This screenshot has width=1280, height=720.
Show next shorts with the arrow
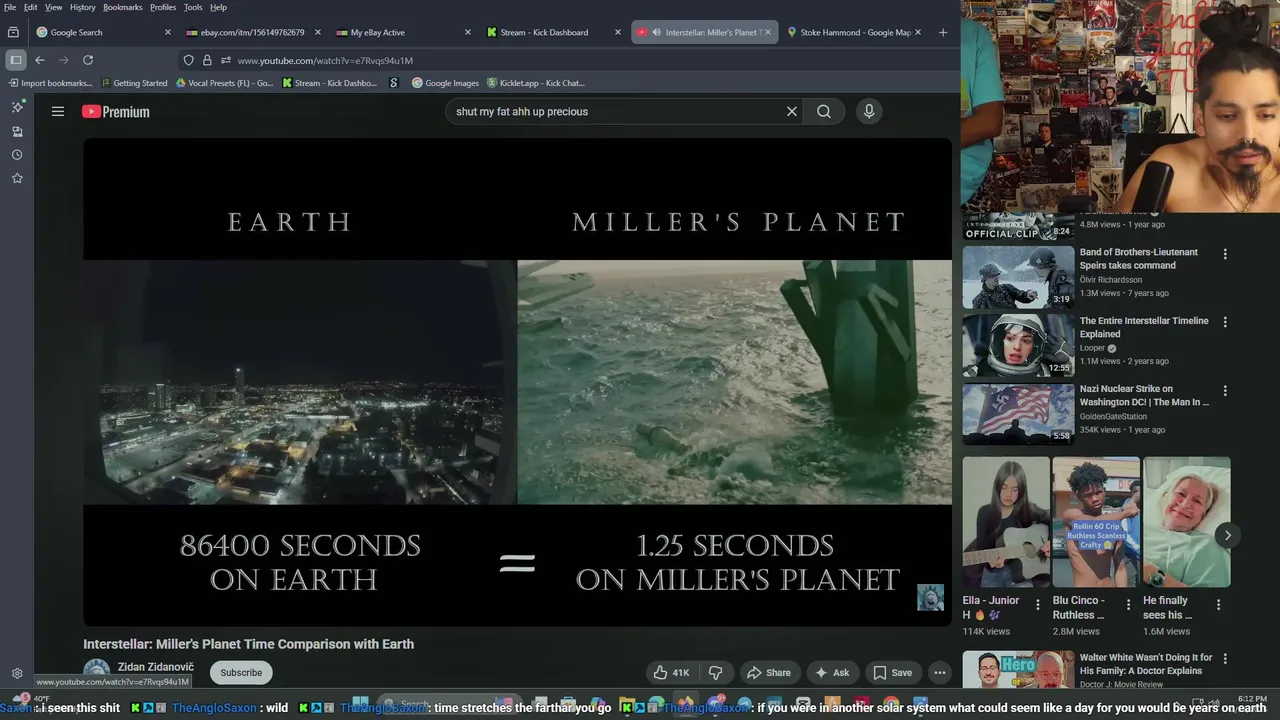click(1228, 535)
